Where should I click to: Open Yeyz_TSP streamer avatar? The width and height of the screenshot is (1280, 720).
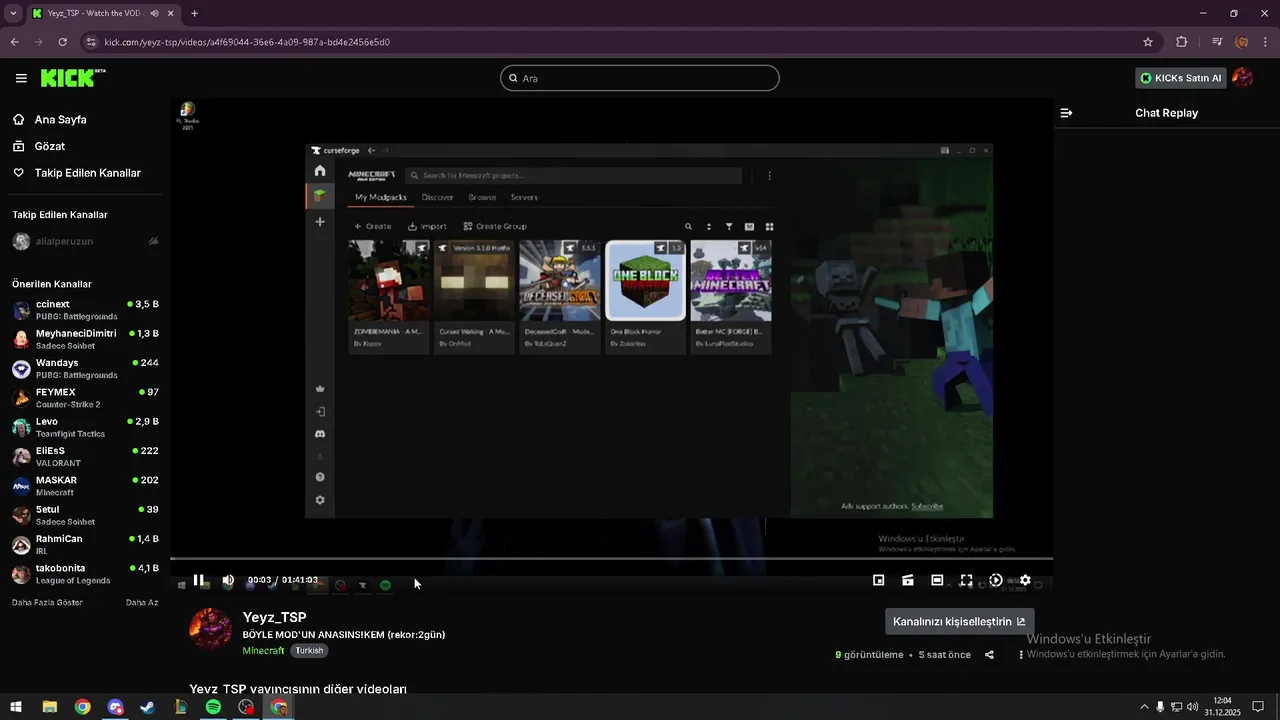pyautogui.click(x=210, y=628)
